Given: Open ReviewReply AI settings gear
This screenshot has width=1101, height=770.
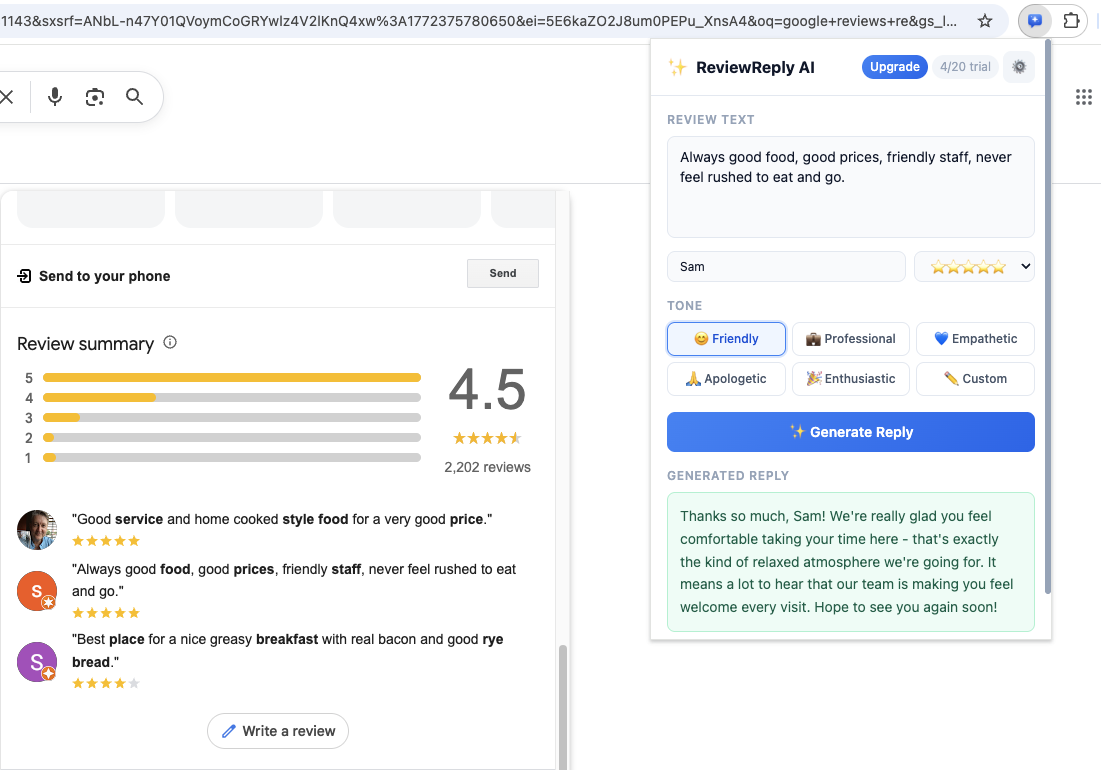Looking at the screenshot, I should 1018,67.
